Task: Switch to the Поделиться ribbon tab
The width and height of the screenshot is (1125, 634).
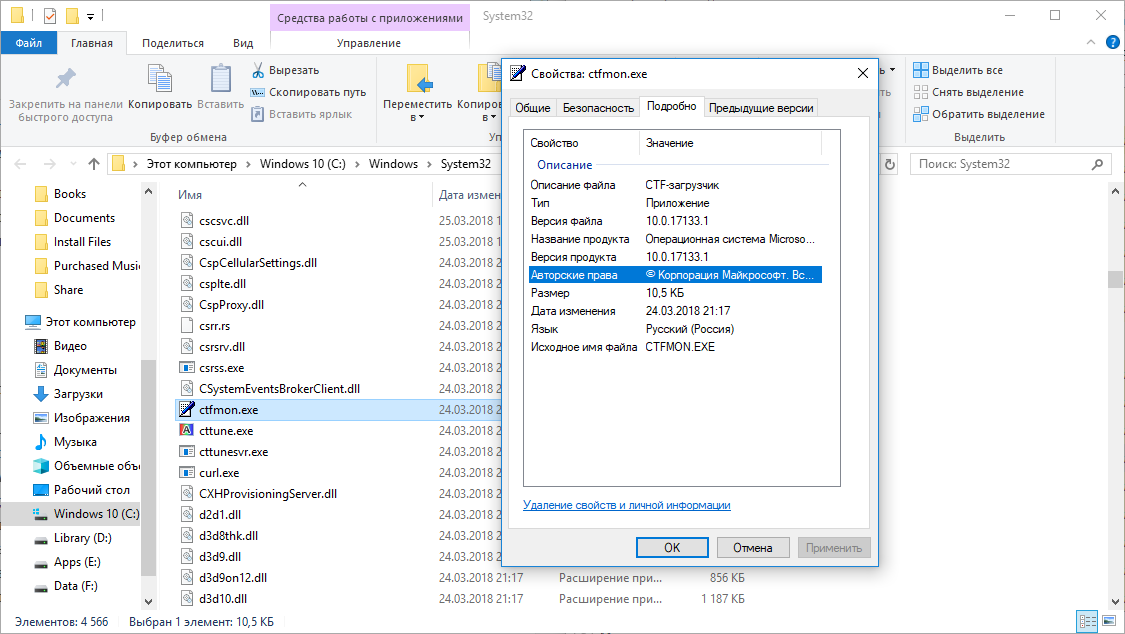Action: (x=173, y=43)
